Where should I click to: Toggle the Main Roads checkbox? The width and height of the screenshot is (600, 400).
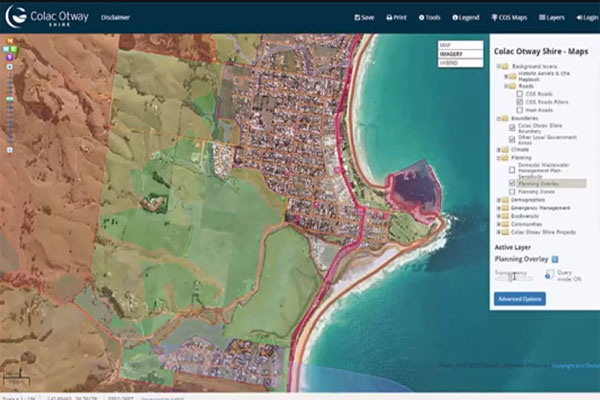520,110
